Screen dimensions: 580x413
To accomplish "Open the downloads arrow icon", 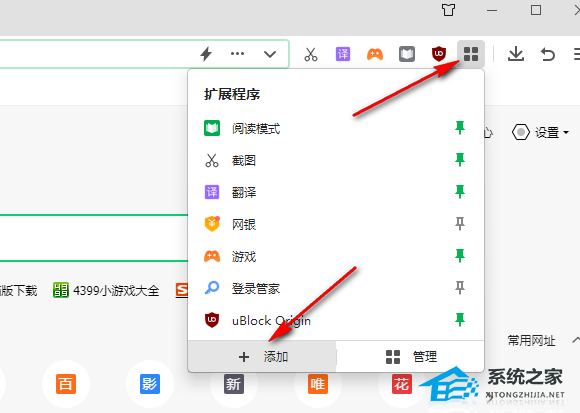I will coord(516,54).
